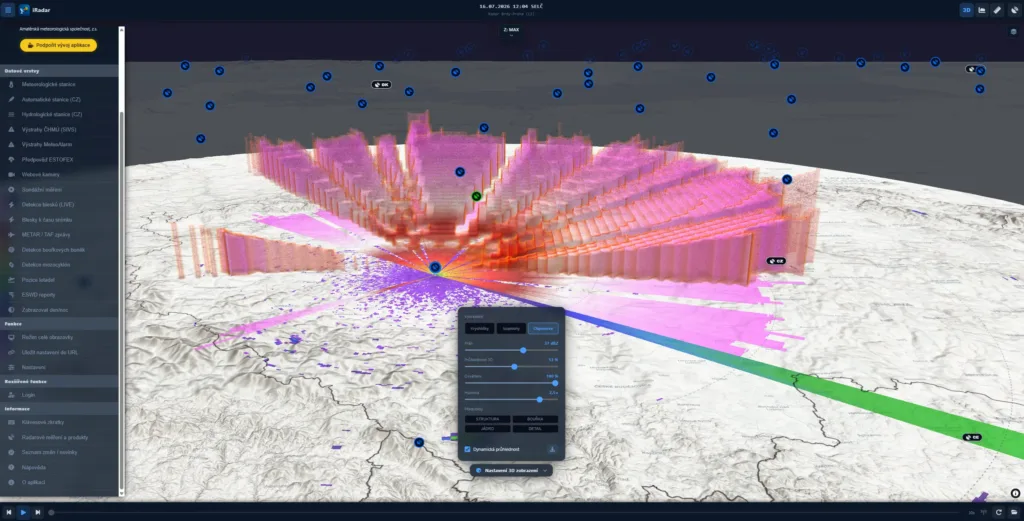Screen dimensions: 1024x521
Task: Skip to the previous radar frame
Action: click(x=8, y=513)
